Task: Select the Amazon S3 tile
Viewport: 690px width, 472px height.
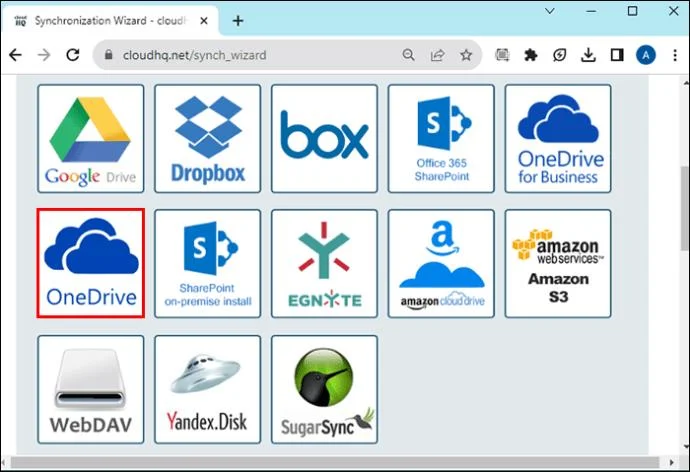Action: [x=558, y=263]
